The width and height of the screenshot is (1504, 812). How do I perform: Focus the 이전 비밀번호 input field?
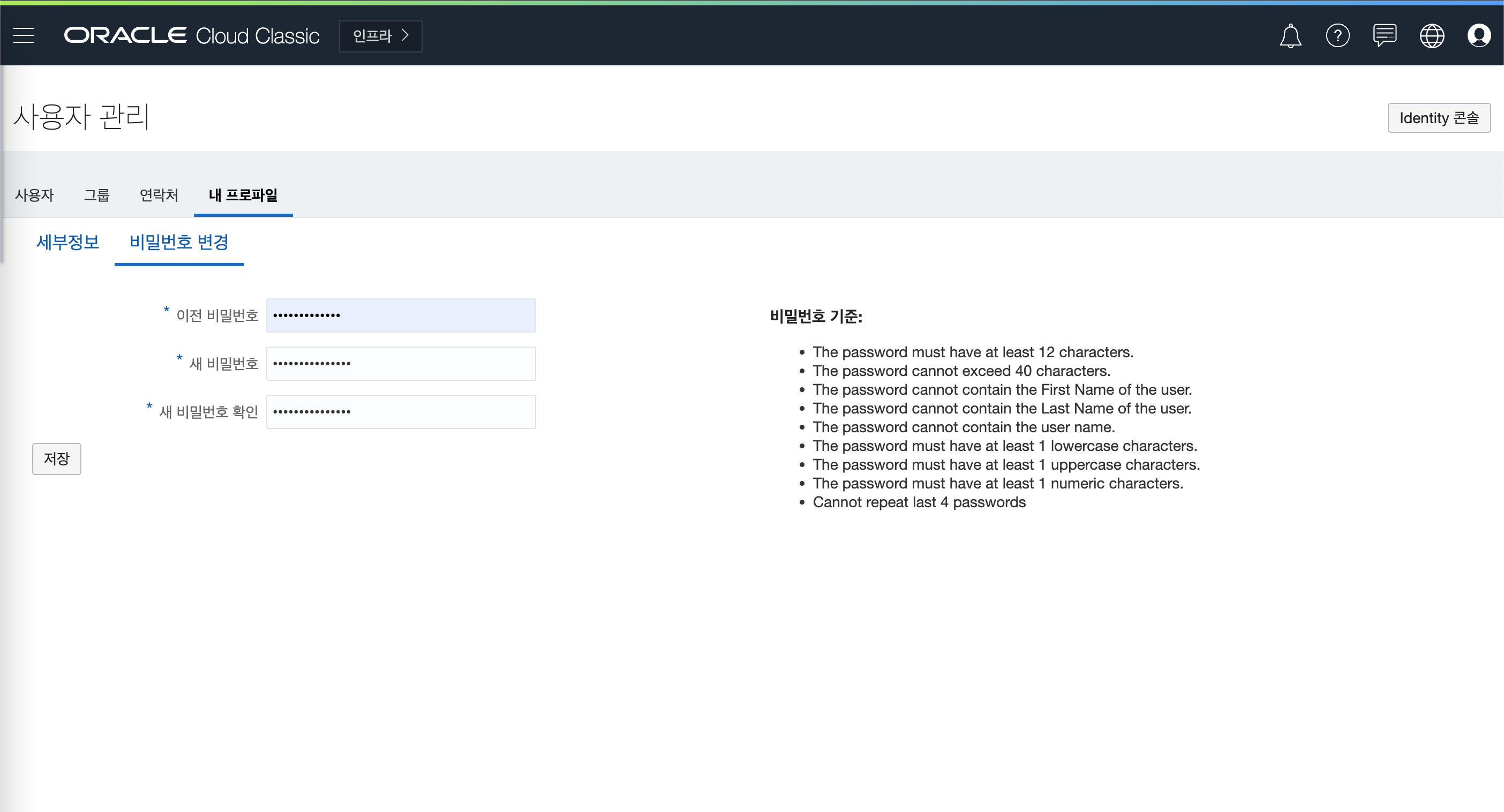[401, 316]
